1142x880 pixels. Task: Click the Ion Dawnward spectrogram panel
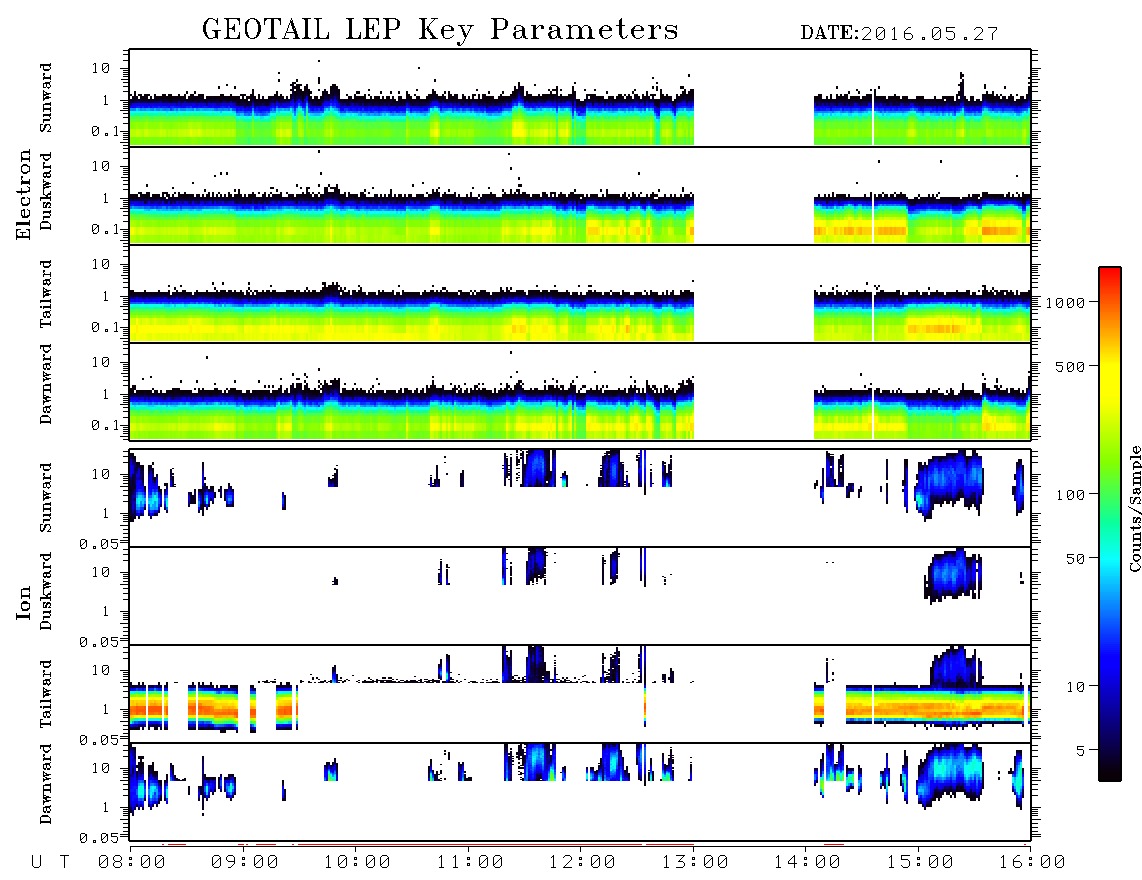tap(580, 791)
